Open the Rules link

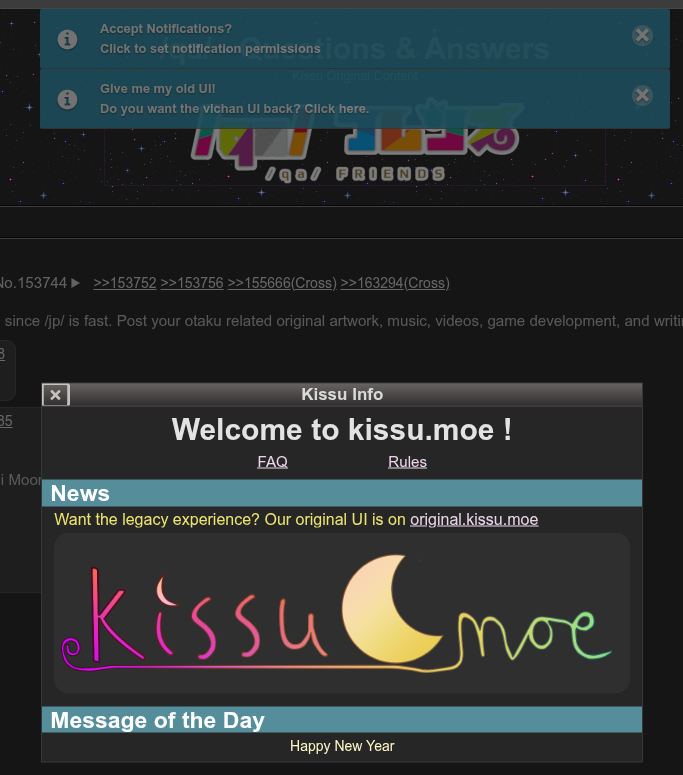point(407,462)
